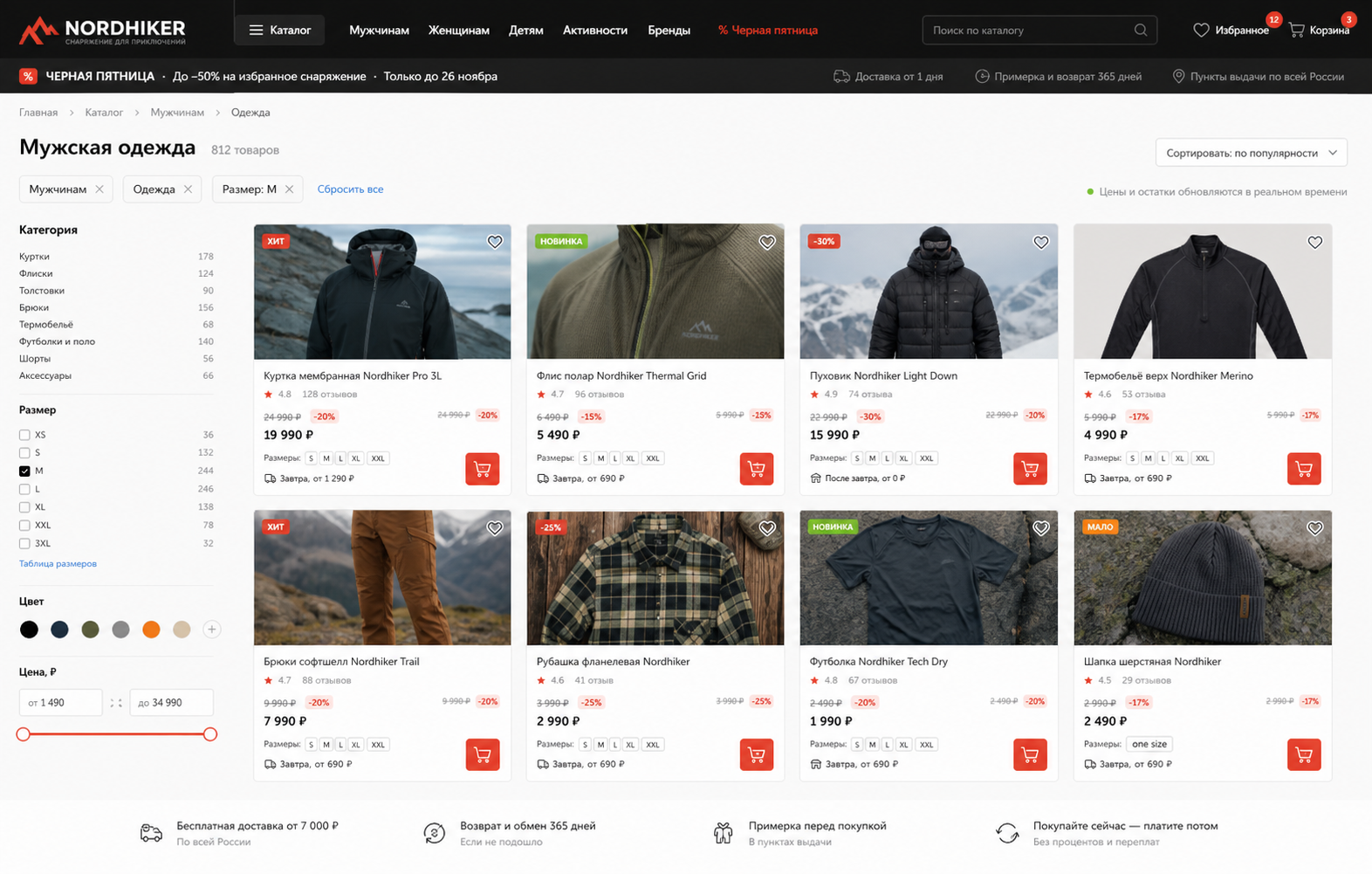The height and width of the screenshot is (874, 1372).
Task: Add Флис полар Thermal Grid to cart
Action: click(x=757, y=469)
